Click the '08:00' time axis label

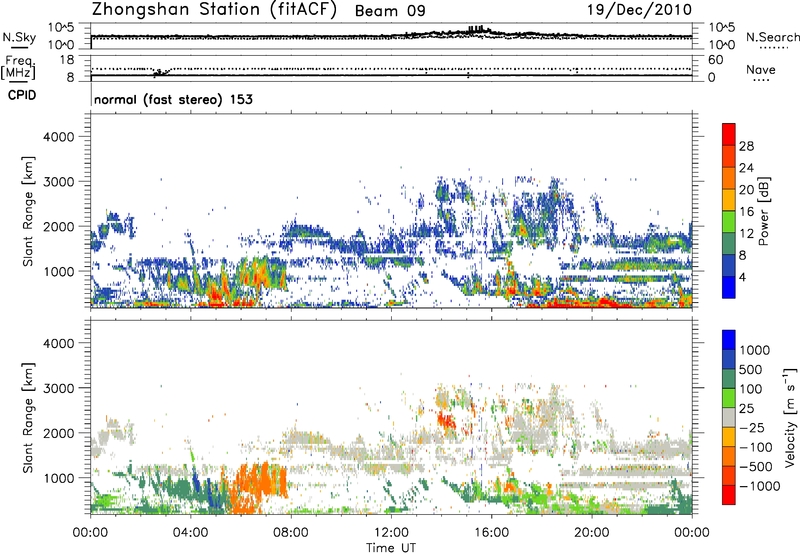290,533
